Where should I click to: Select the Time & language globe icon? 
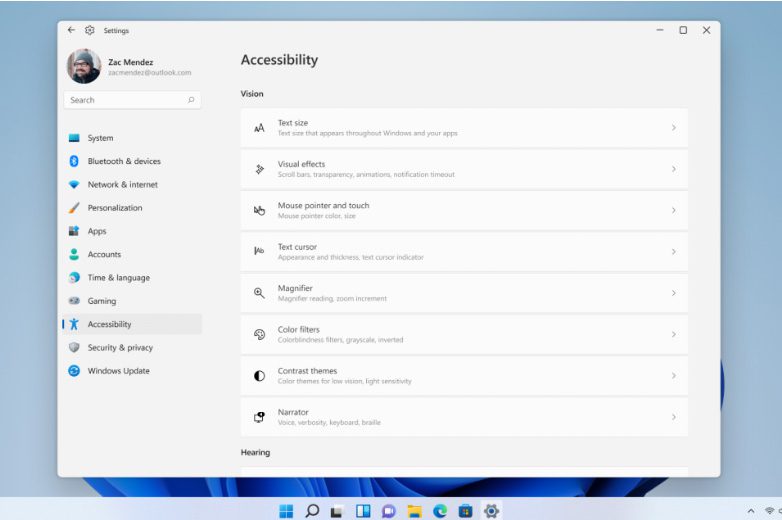point(74,278)
